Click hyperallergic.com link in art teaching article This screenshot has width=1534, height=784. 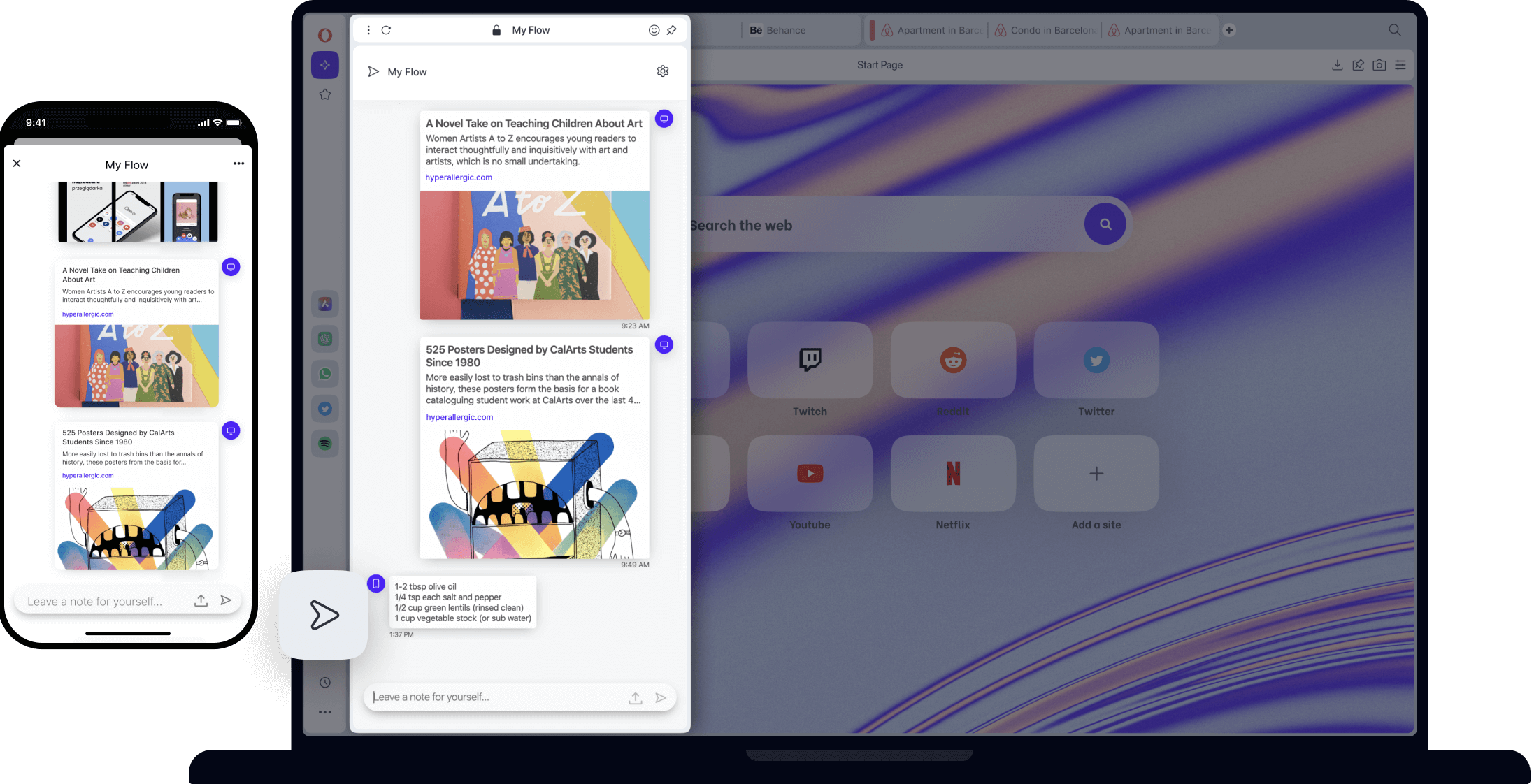click(x=459, y=177)
